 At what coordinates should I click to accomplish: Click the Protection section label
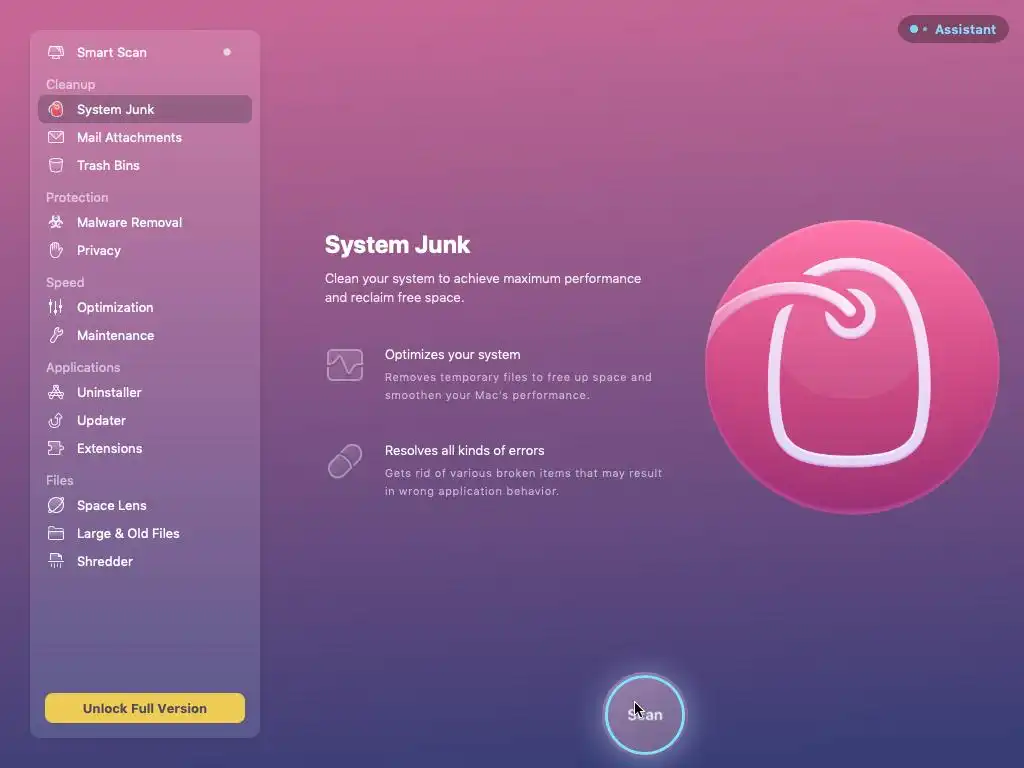coord(77,197)
